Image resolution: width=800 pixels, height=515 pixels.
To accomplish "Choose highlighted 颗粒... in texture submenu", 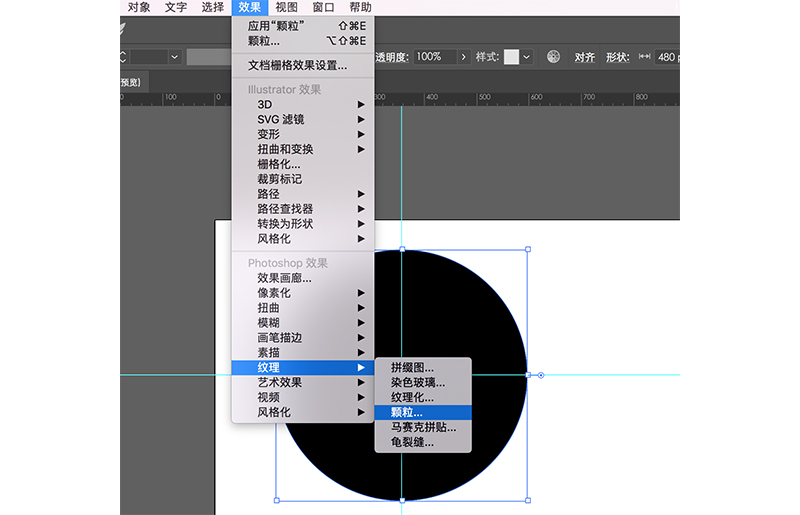I will (423, 412).
